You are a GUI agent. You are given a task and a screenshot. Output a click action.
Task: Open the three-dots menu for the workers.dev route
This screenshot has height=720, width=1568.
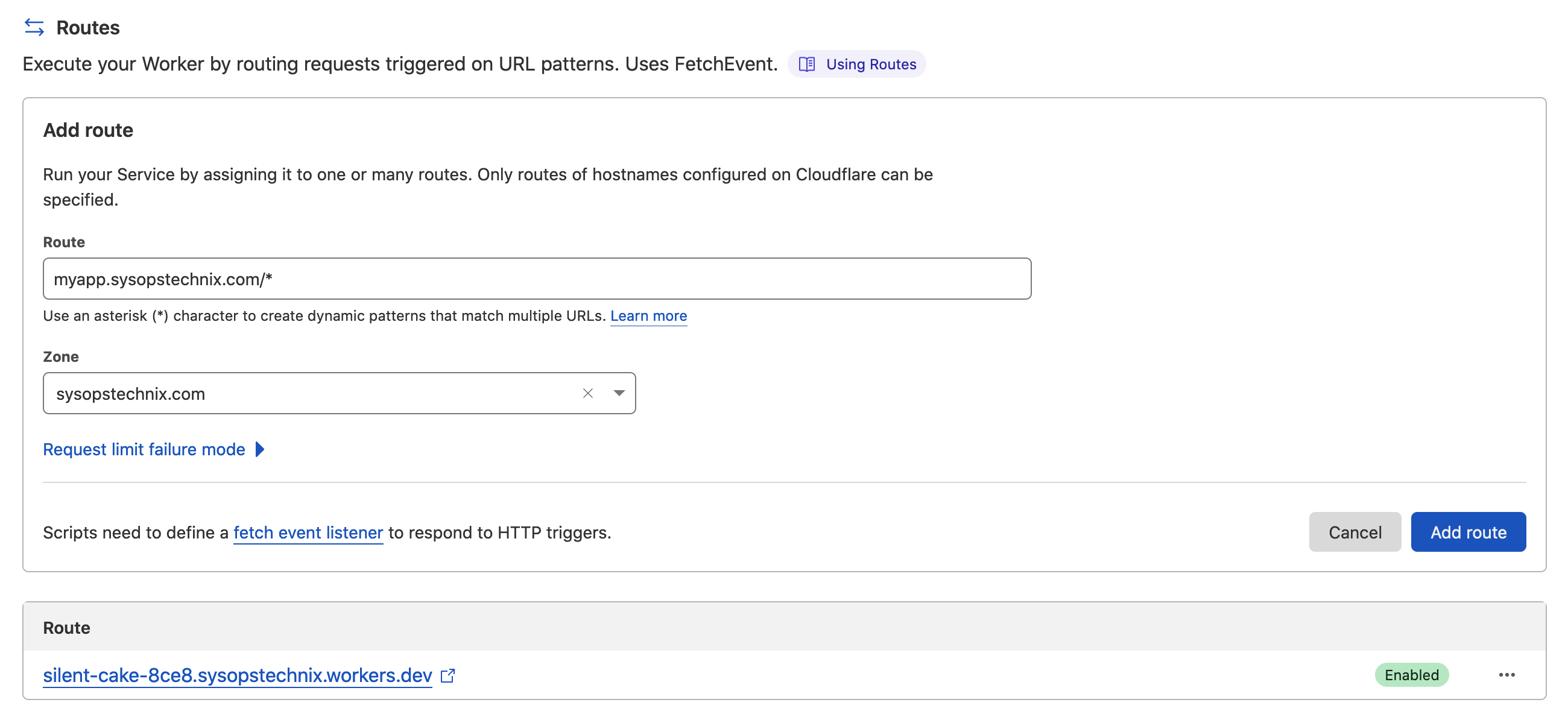(1506, 675)
